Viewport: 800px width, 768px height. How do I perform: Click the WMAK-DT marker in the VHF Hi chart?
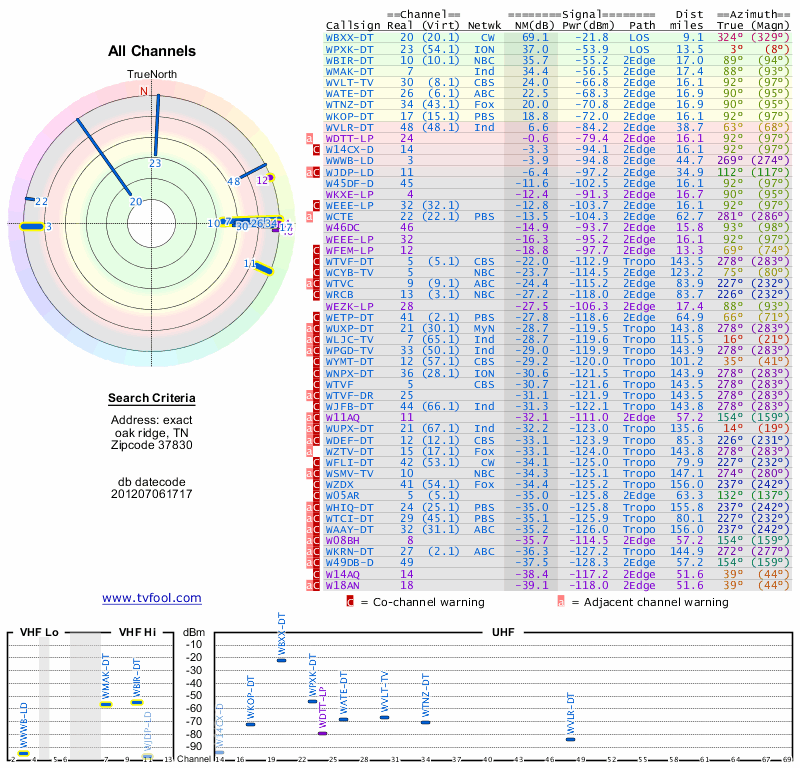click(106, 705)
